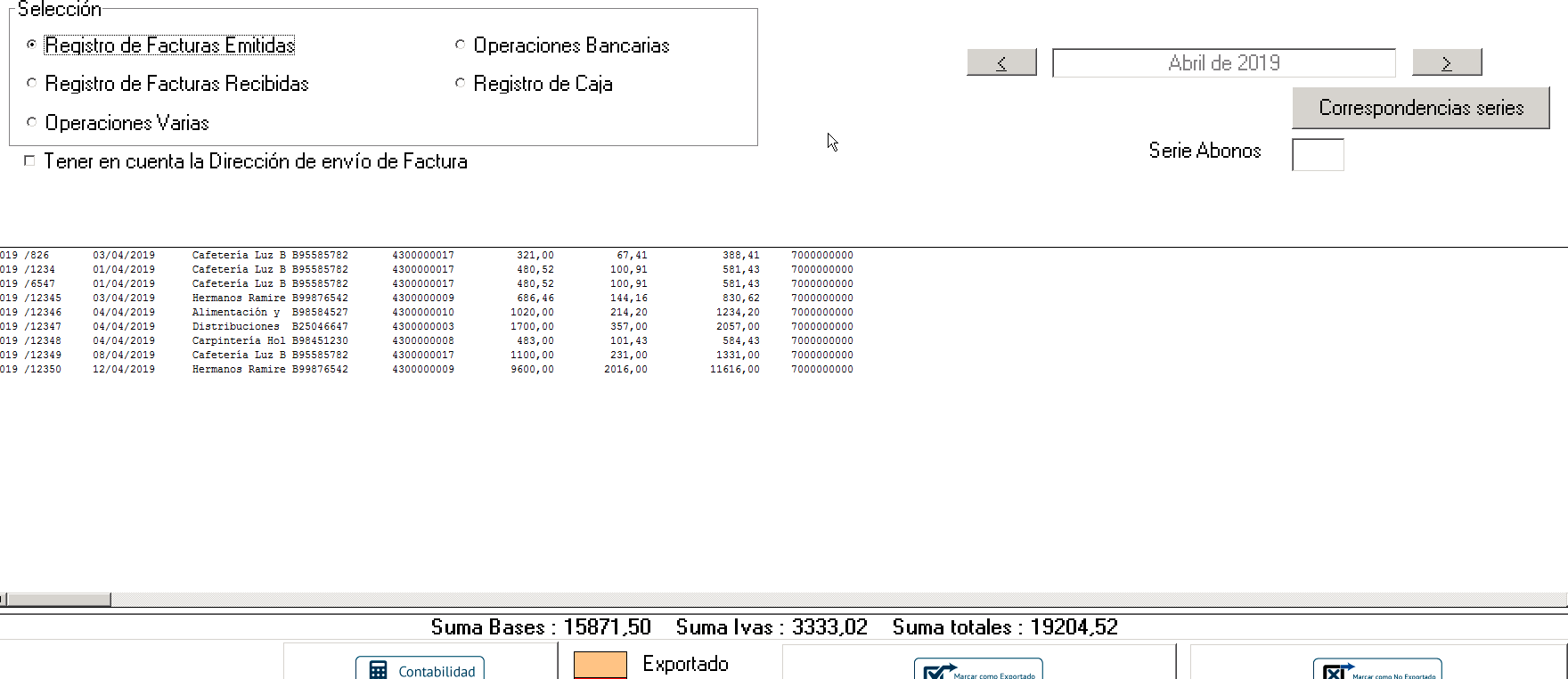The height and width of the screenshot is (679, 1568).
Task: Go to previous month with left arrow
Action: (x=1001, y=62)
